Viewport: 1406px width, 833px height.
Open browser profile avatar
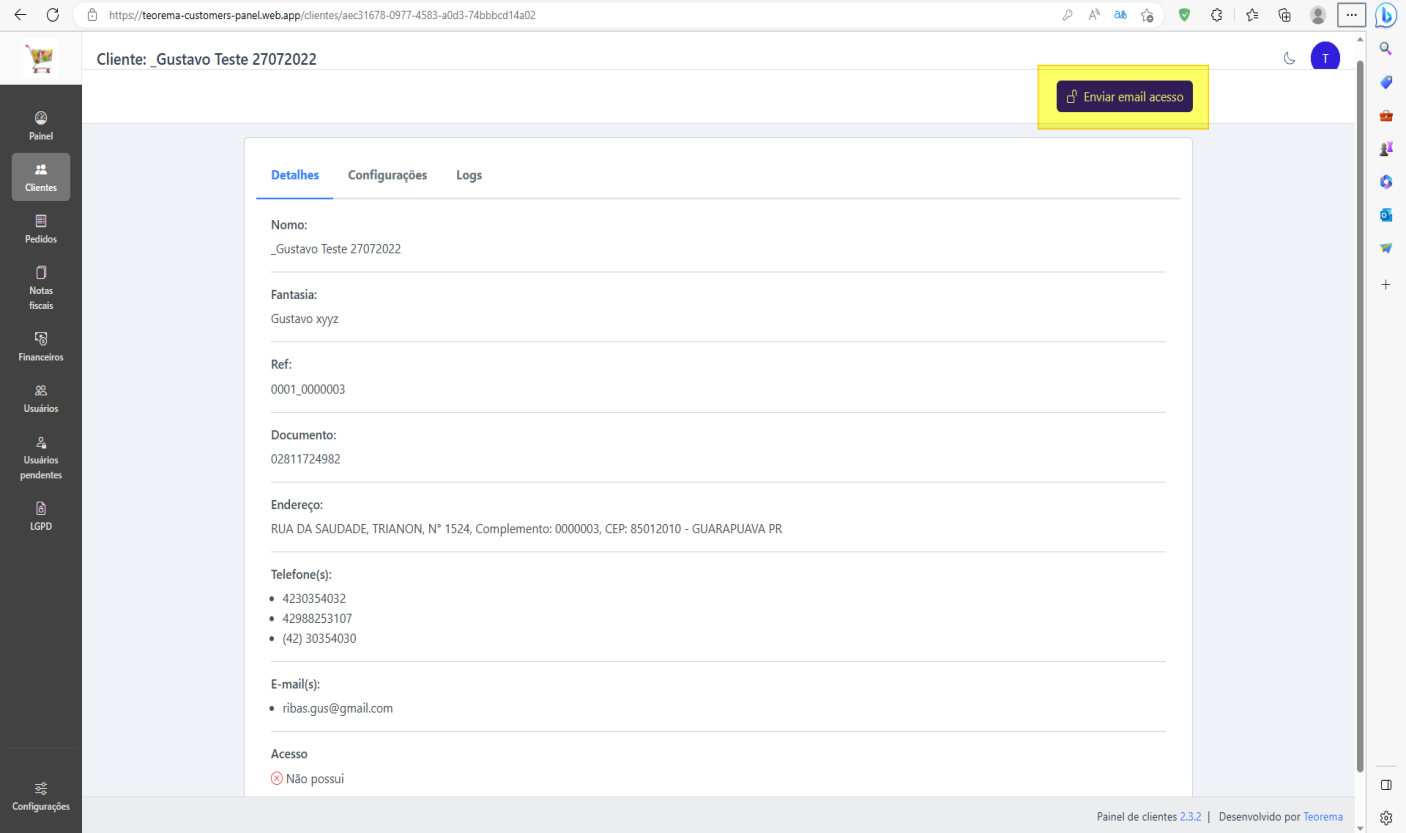[x=1318, y=15]
